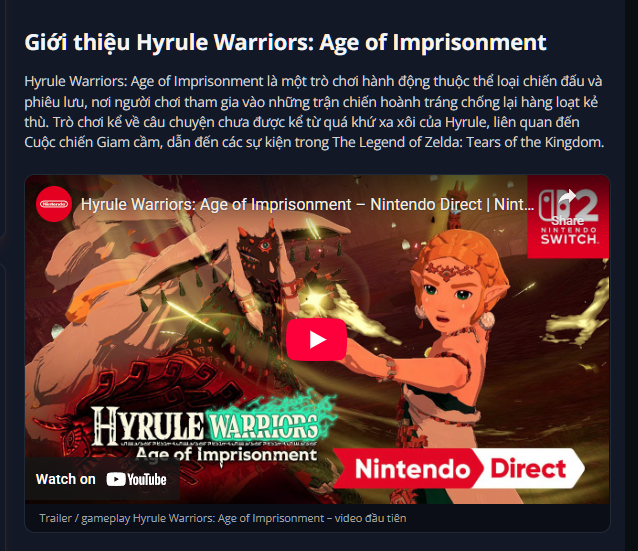The image size is (638, 551).
Task: Open the video title link in the embed
Action: coord(307,204)
